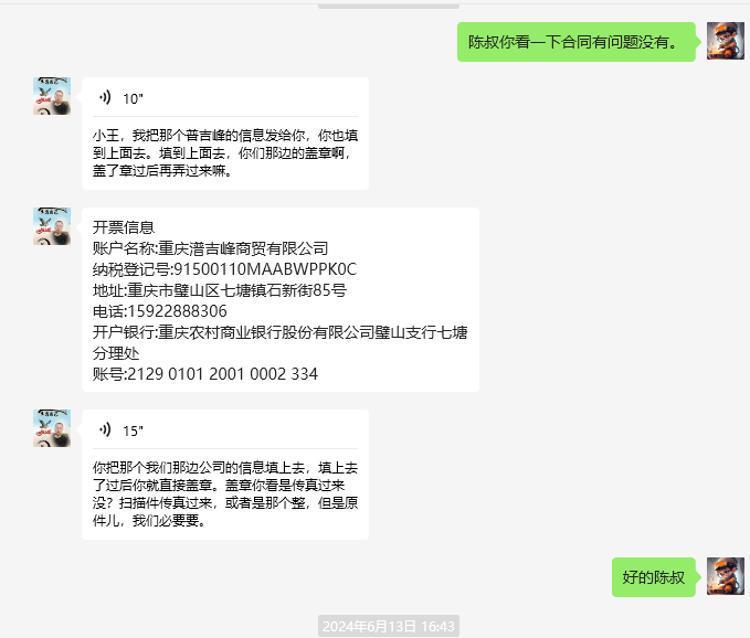Select the 开户银行 bank name line
Image resolution: width=750 pixels, height=638 pixels.
(x=280, y=342)
